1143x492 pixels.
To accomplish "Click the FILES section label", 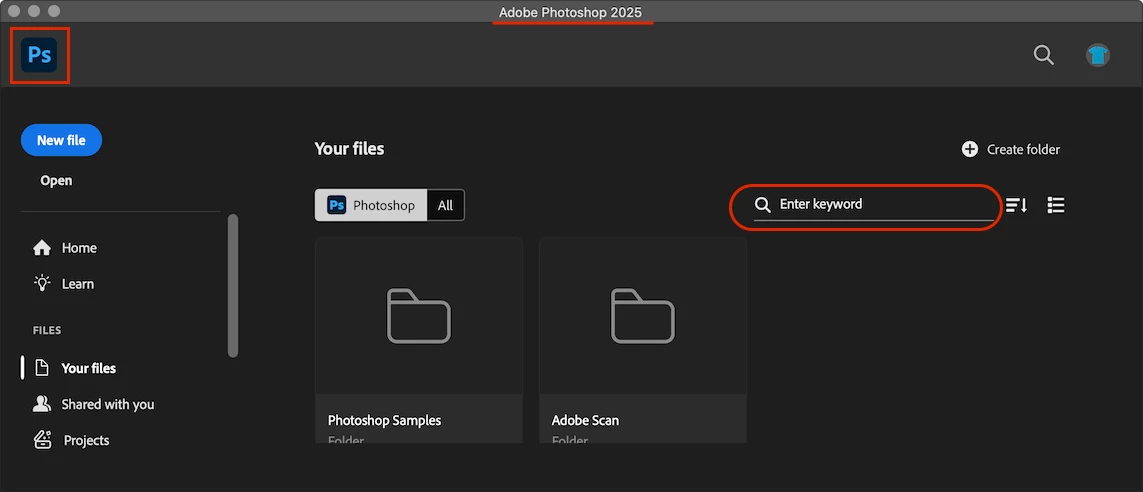I will pos(47,330).
